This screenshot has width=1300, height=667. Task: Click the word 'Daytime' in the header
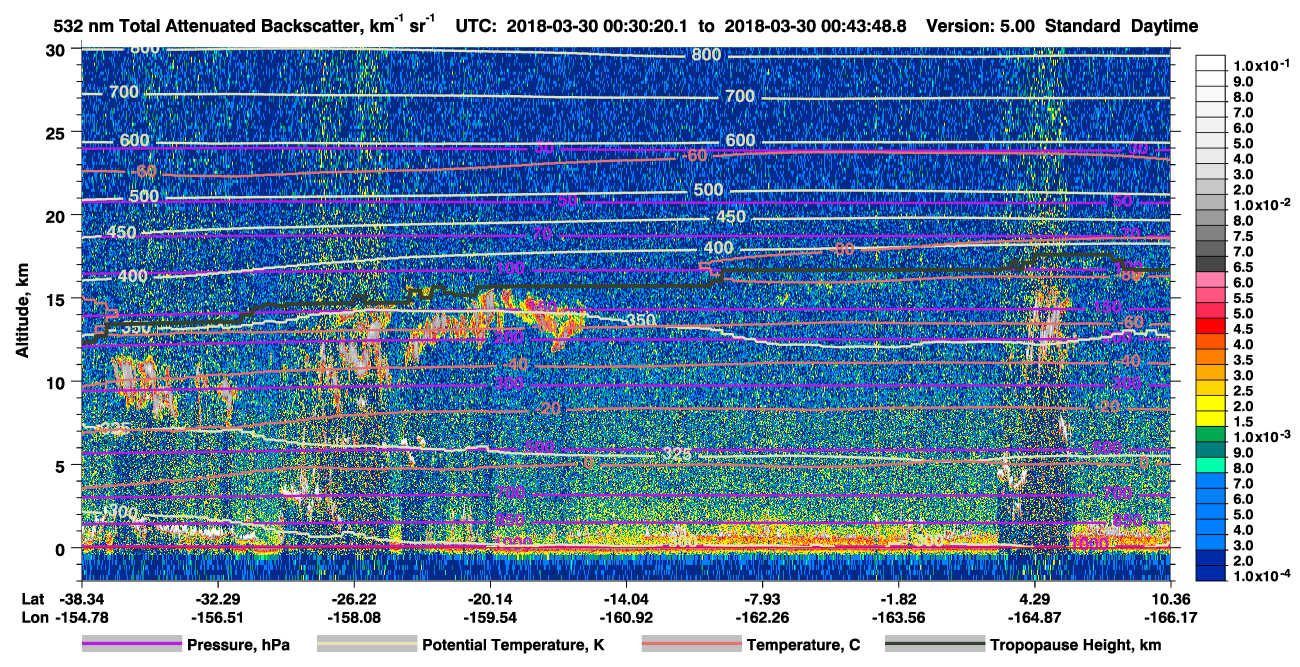click(x=1166, y=26)
